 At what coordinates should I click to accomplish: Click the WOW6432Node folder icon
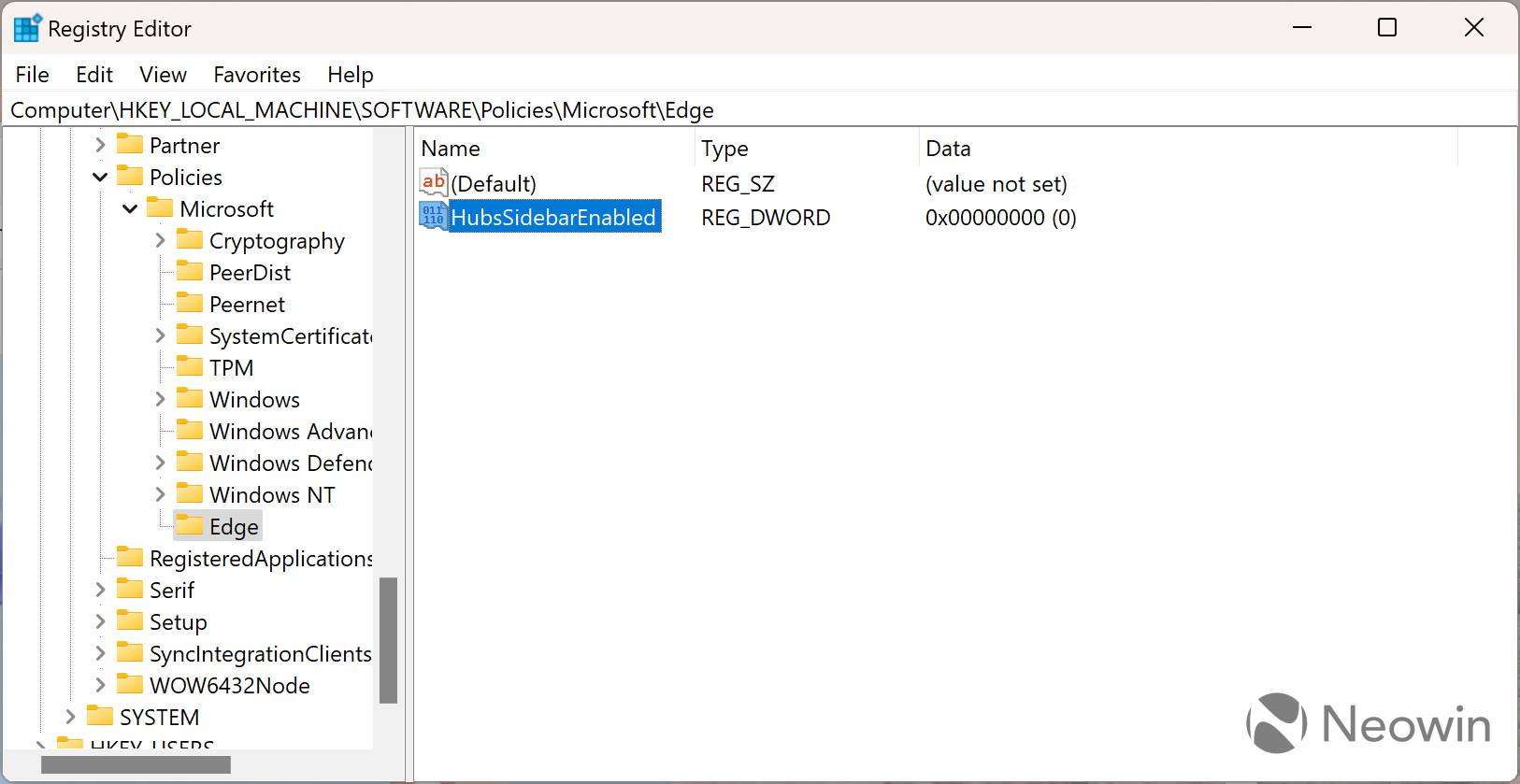click(129, 684)
